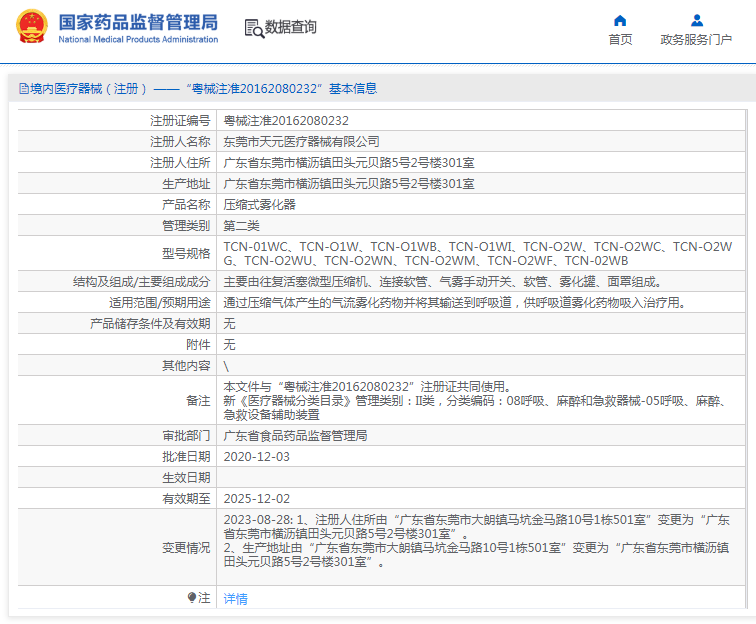Viewport: 756px width, 624px height.
Task: Click the 管理类别 row label
Action: pyautogui.click(x=186, y=226)
